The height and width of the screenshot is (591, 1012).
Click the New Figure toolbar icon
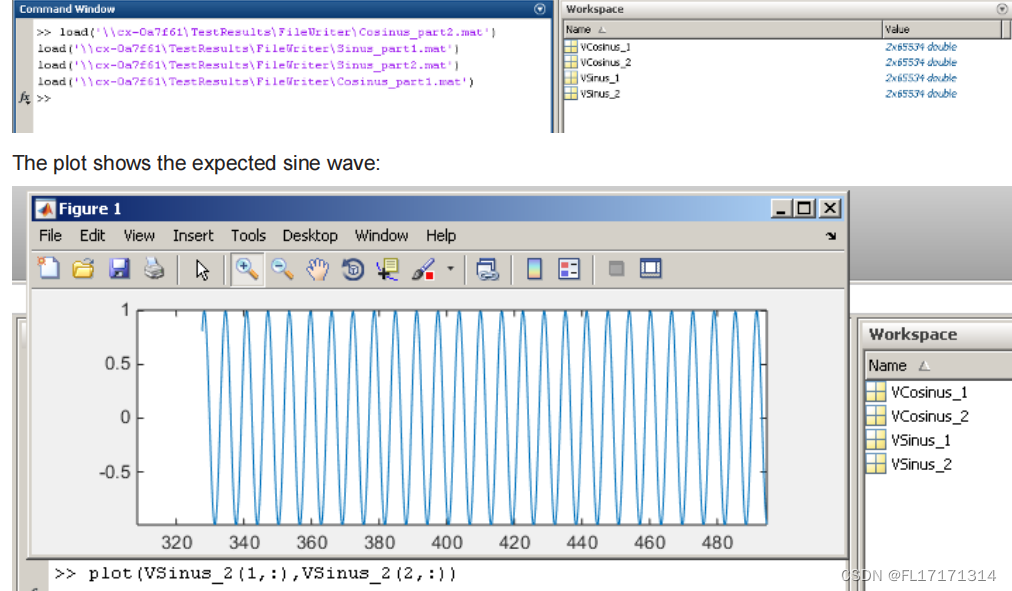(48, 268)
